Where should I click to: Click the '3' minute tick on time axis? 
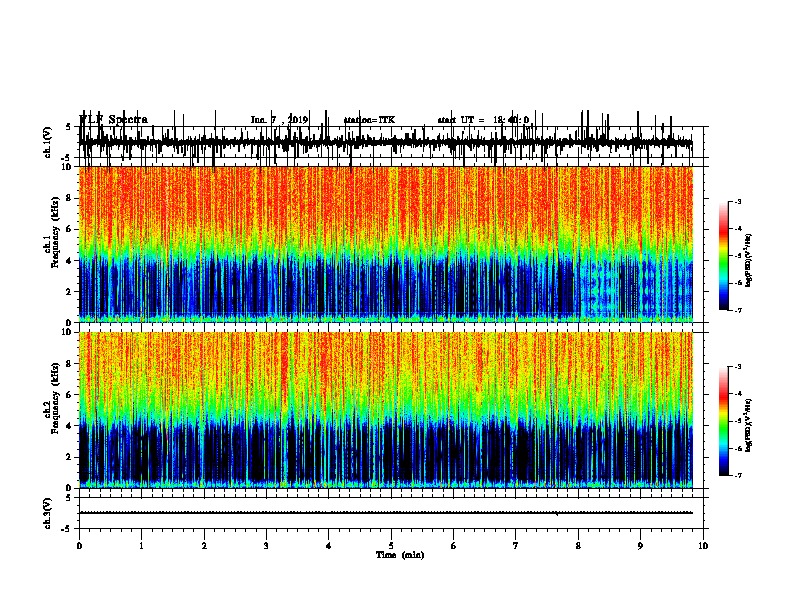pyautogui.click(x=266, y=546)
